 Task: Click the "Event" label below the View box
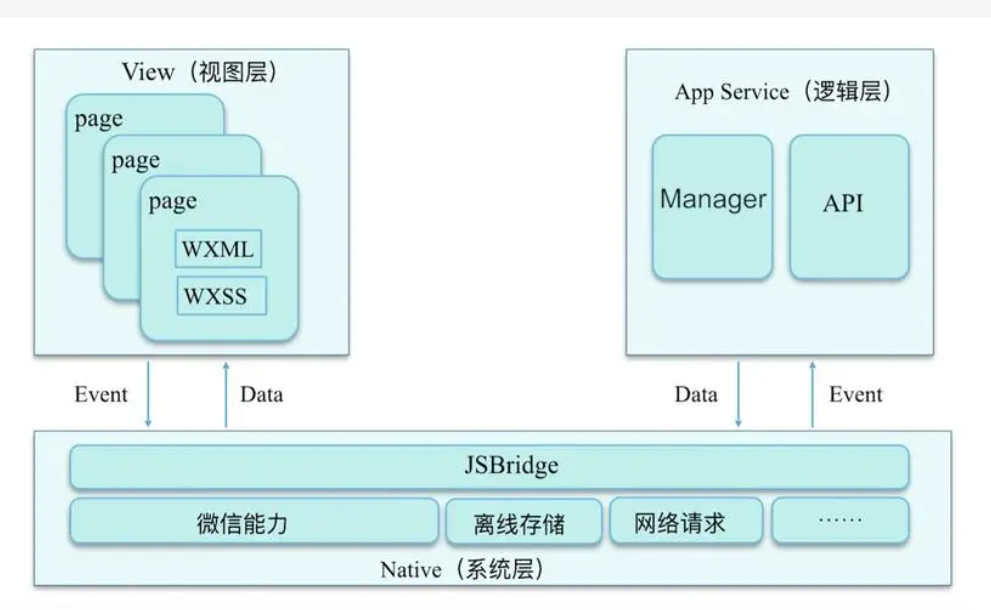pyautogui.click(x=101, y=394)
